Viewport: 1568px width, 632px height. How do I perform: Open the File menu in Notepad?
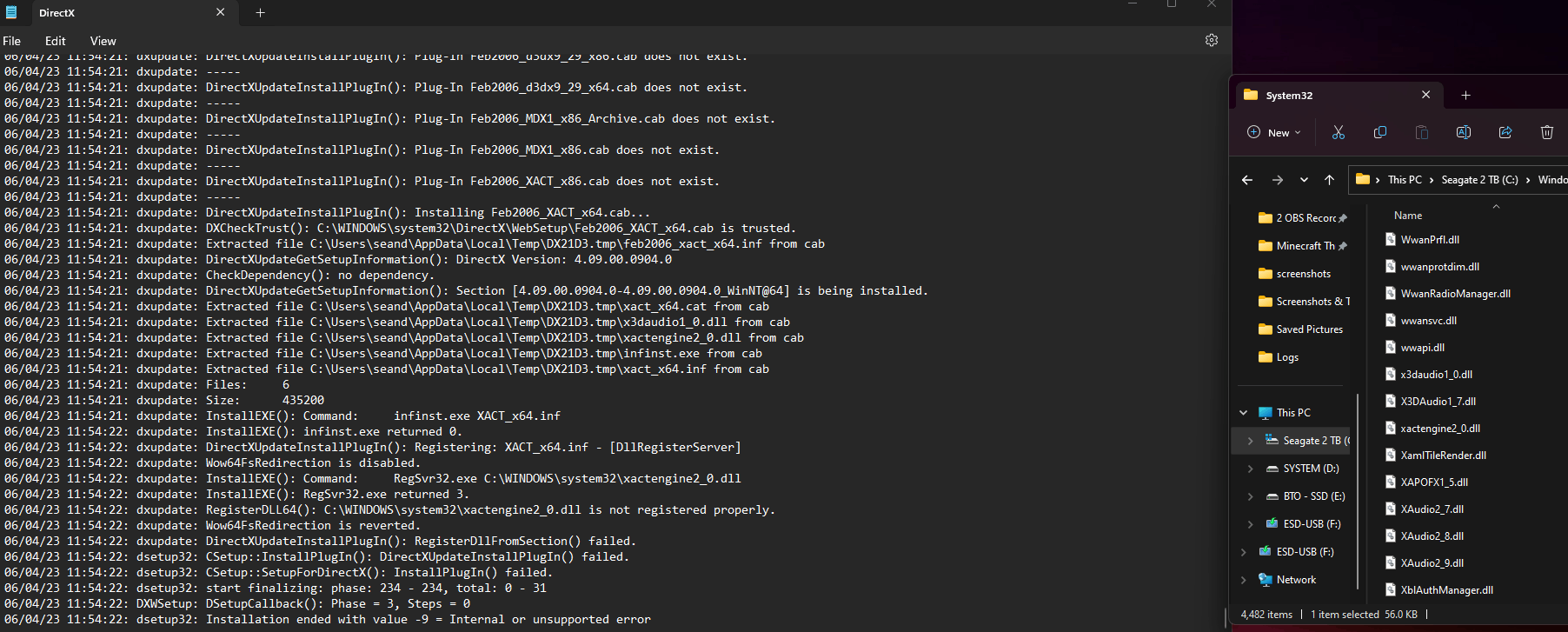[x=12, y=41]
